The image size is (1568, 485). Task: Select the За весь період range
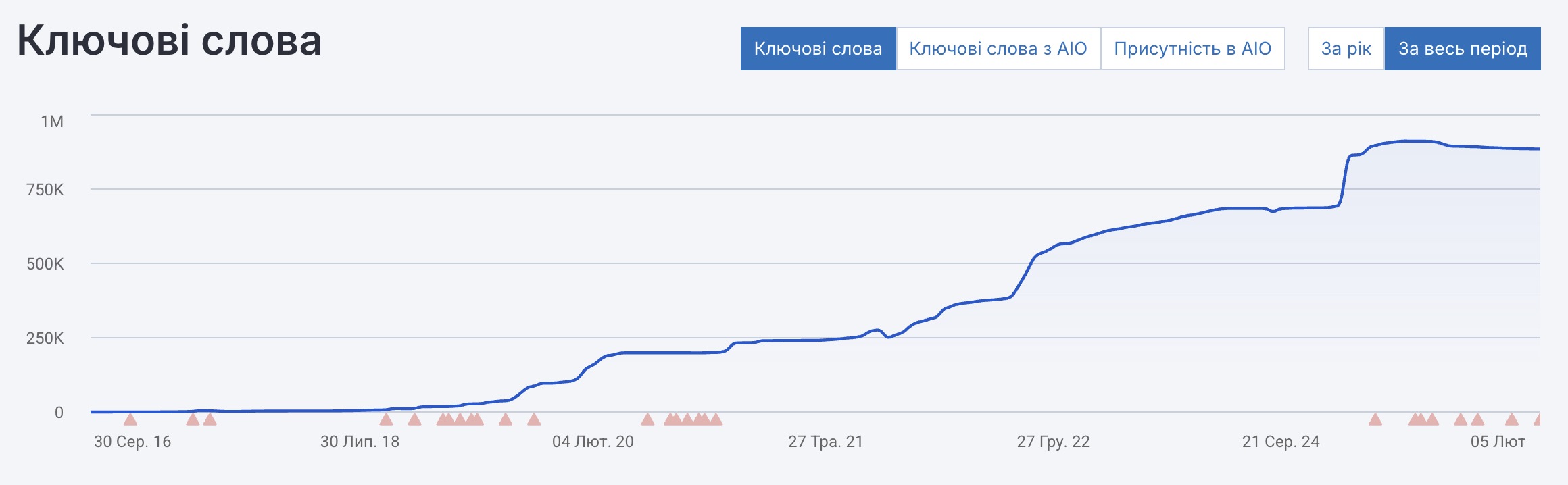(1463, 49)
